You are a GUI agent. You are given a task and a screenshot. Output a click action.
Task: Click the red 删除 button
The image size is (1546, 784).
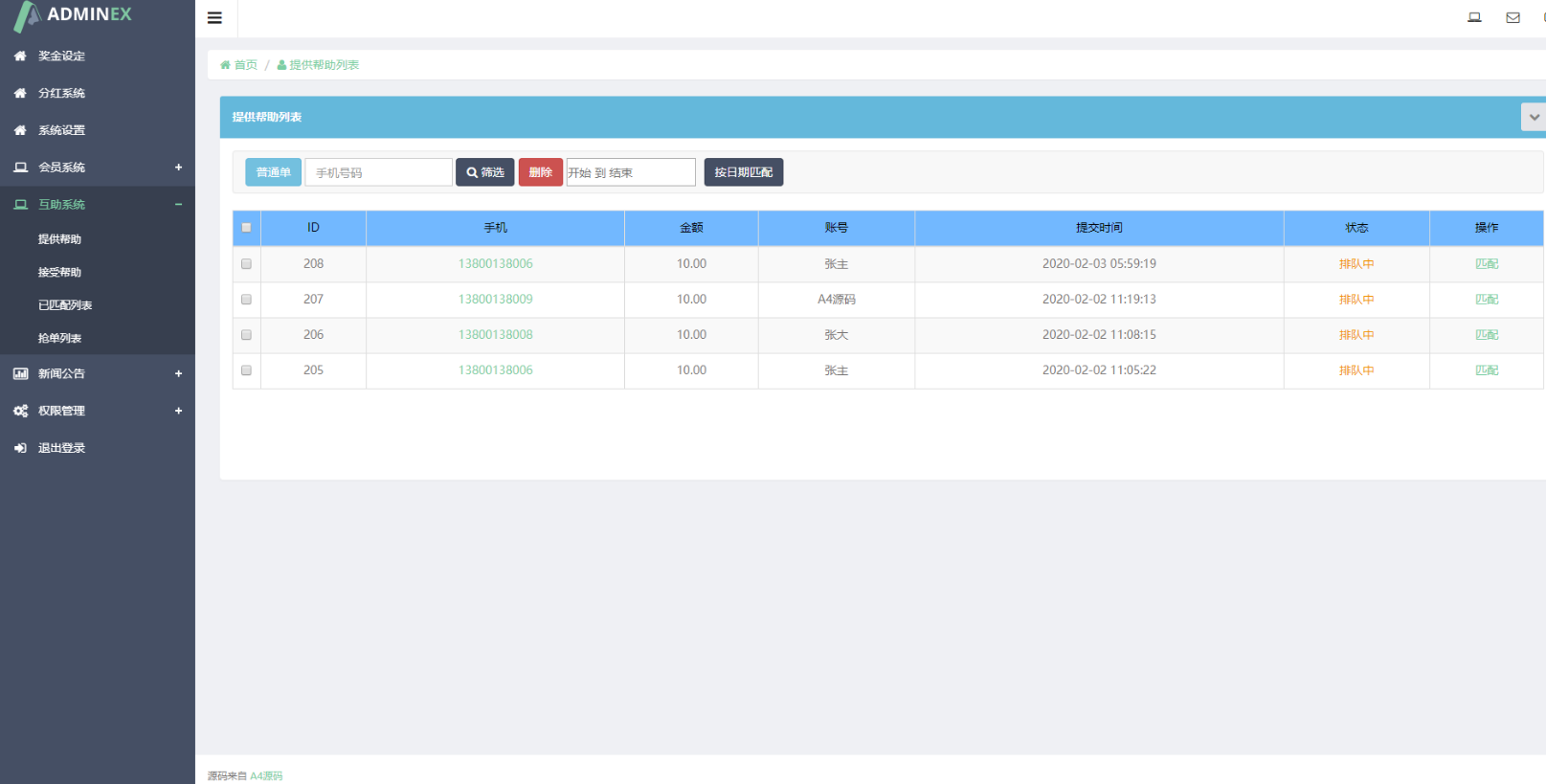click(x=540, y=172)
